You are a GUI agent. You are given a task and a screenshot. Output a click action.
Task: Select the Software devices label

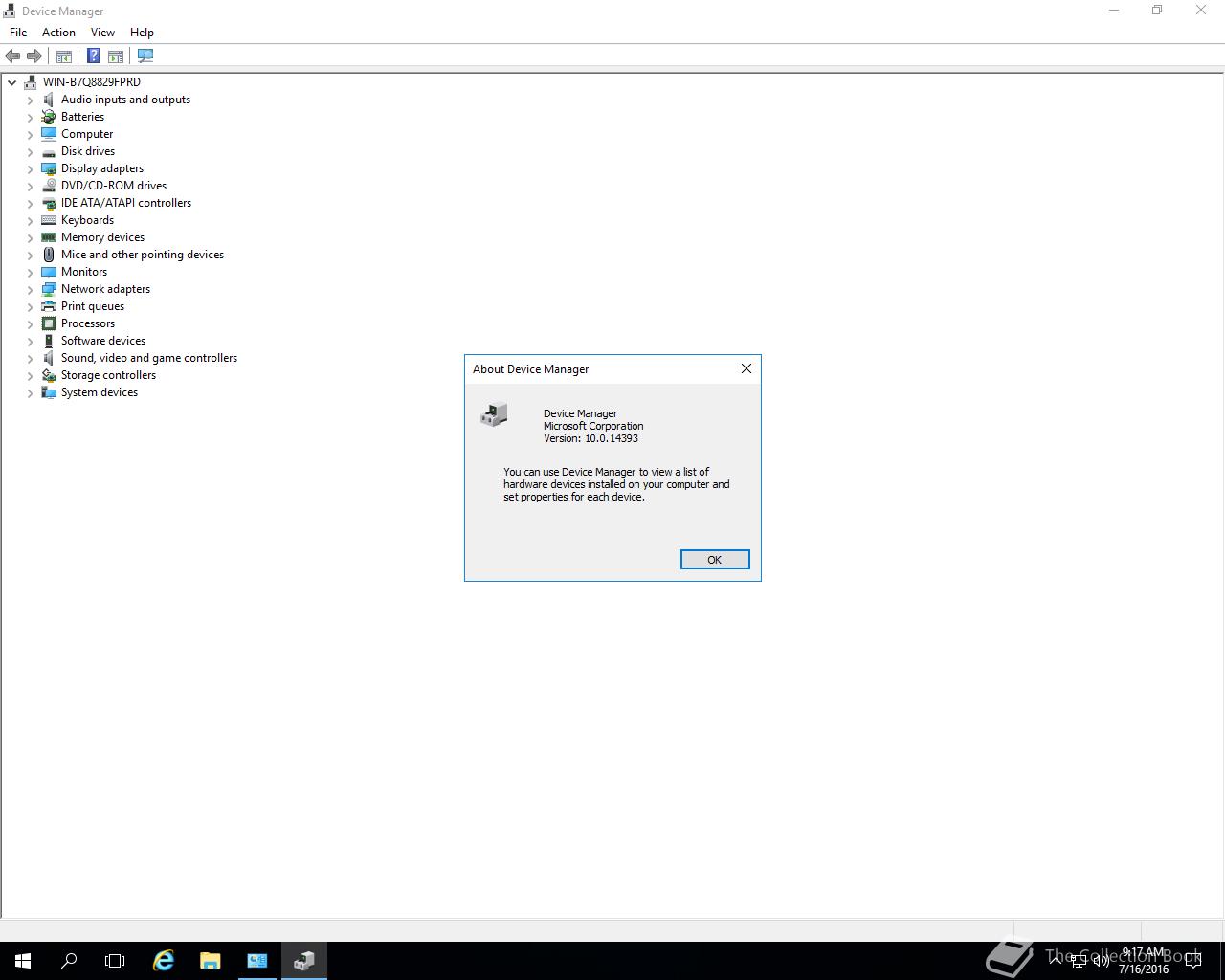point(103,341)
